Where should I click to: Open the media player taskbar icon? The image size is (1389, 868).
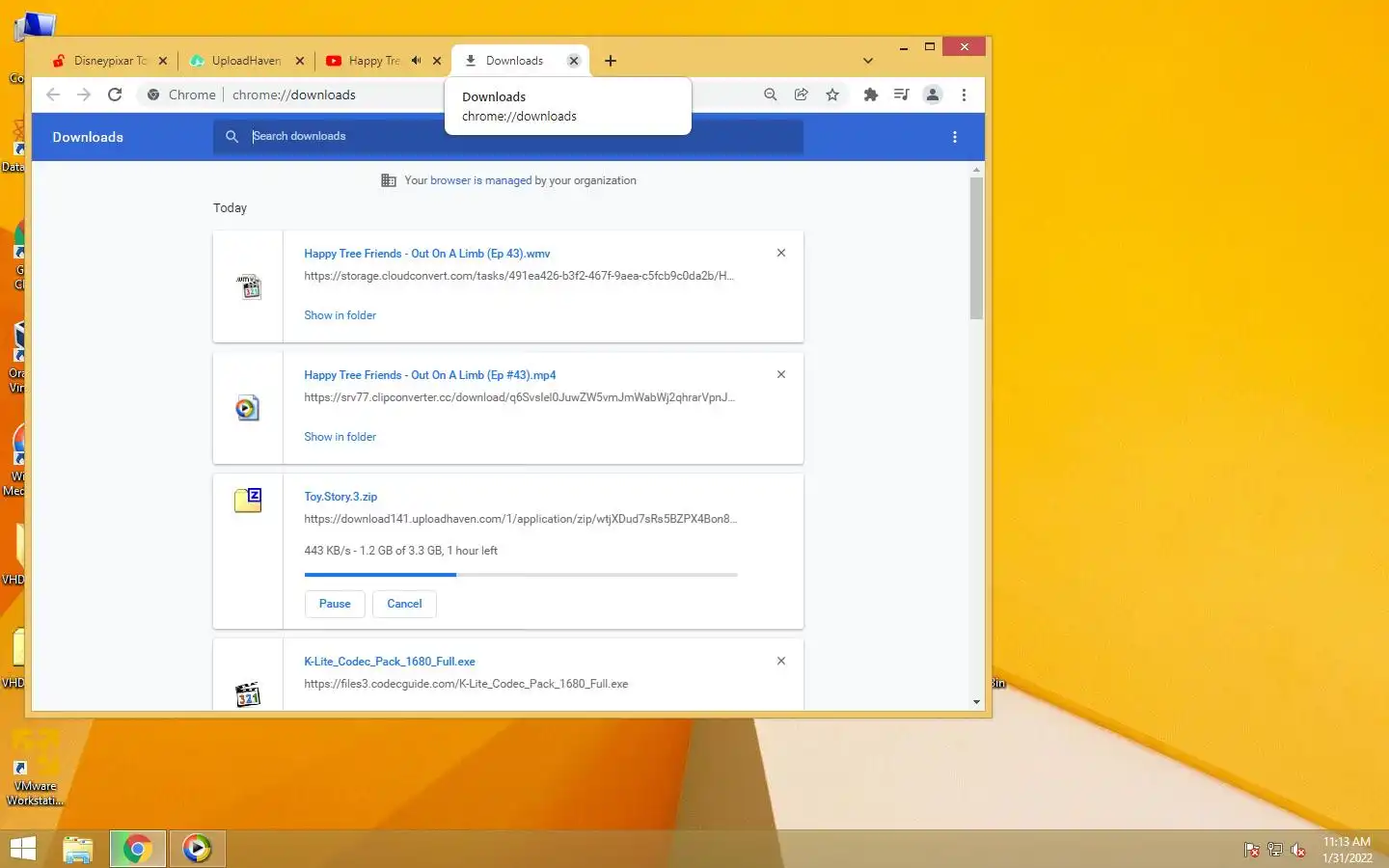tap(198, 849)
